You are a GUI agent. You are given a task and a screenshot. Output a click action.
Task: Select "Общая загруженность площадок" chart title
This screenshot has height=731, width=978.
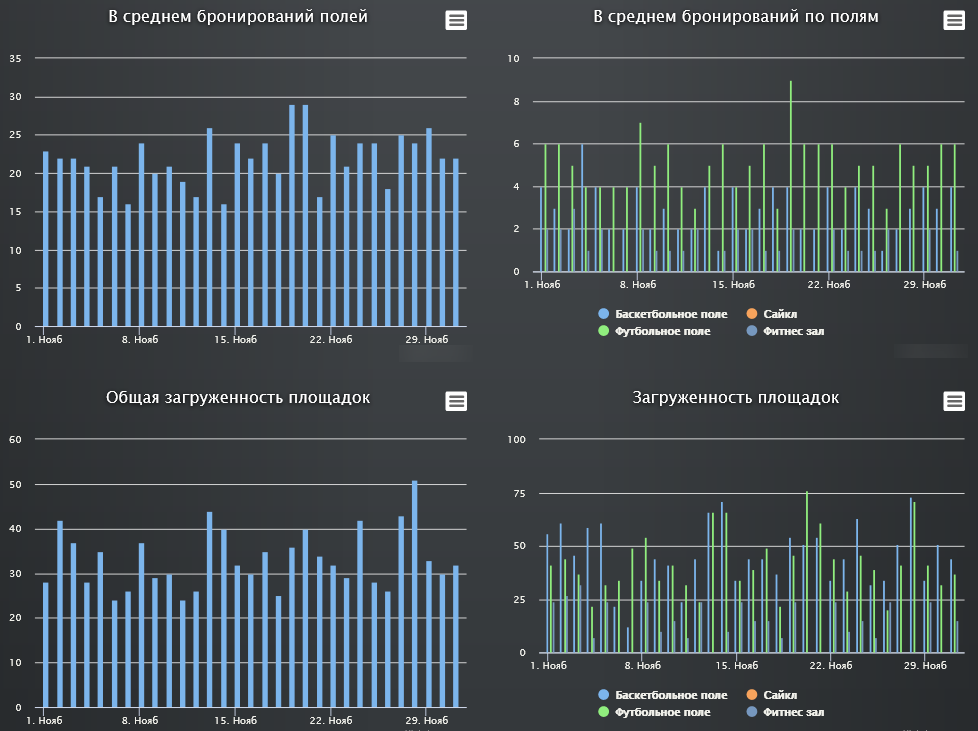[x=238, y=398]
